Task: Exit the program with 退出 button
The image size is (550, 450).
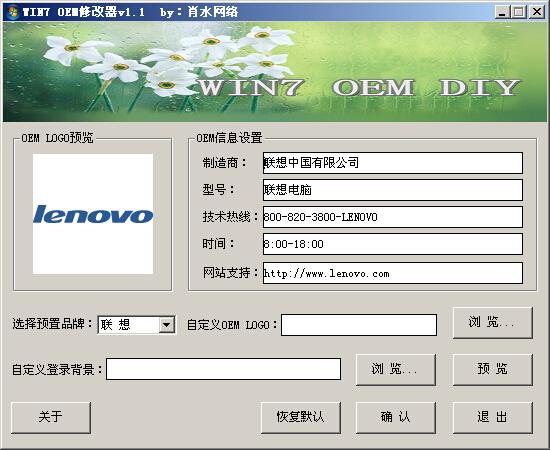Action: (492, 418)
